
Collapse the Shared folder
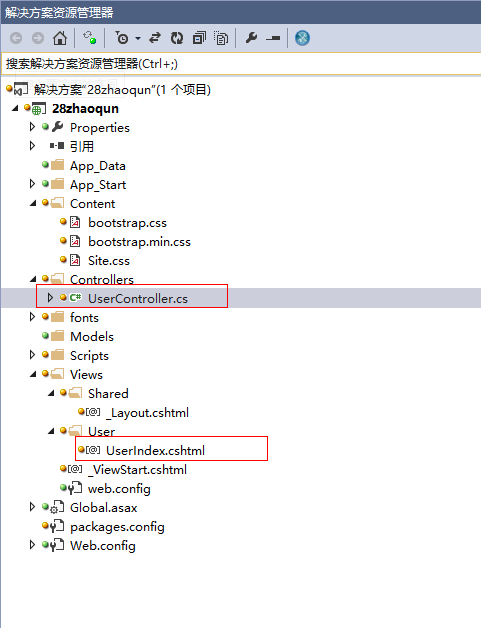(51, 393)
